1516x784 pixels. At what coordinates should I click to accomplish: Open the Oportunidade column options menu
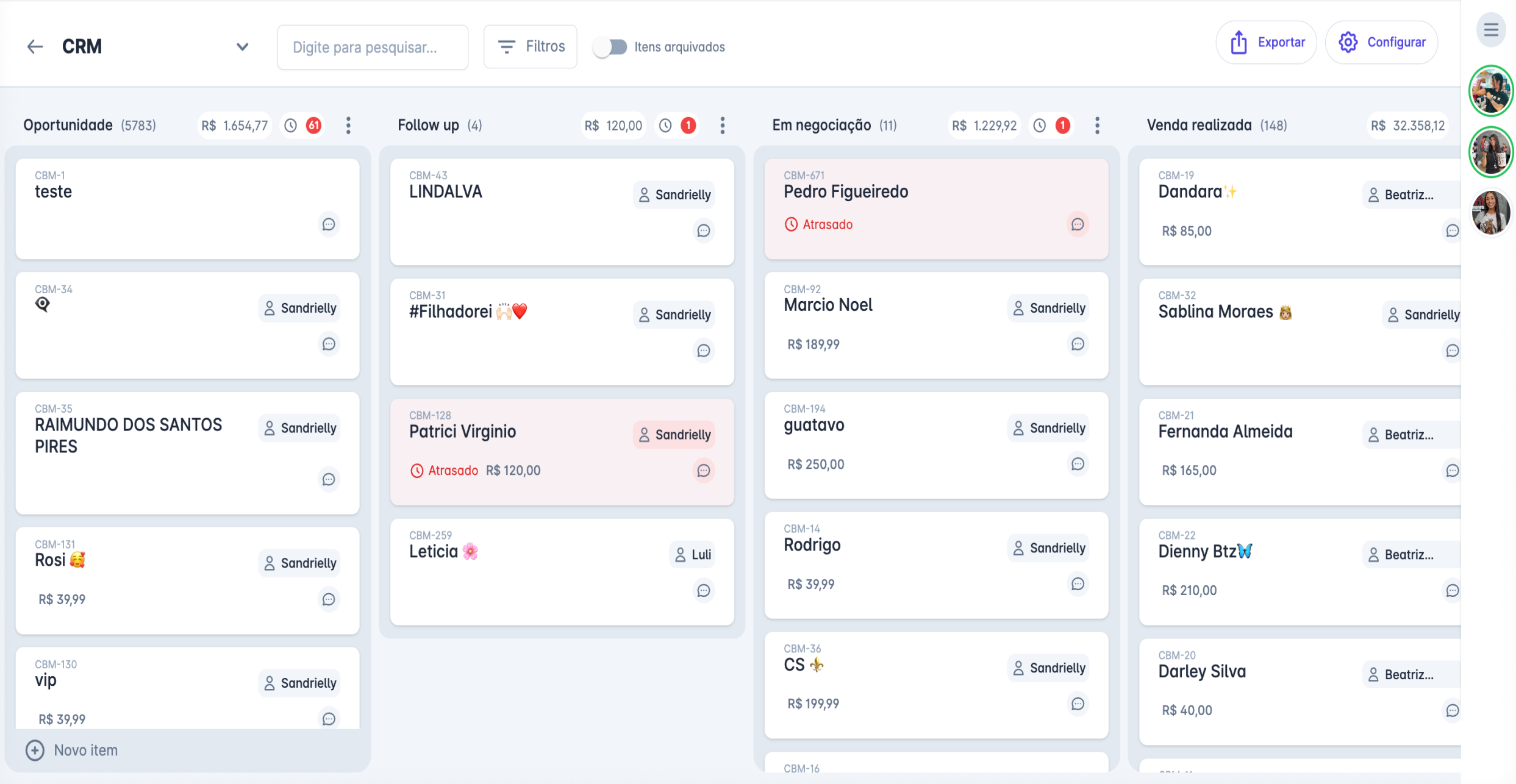[348, 126]
